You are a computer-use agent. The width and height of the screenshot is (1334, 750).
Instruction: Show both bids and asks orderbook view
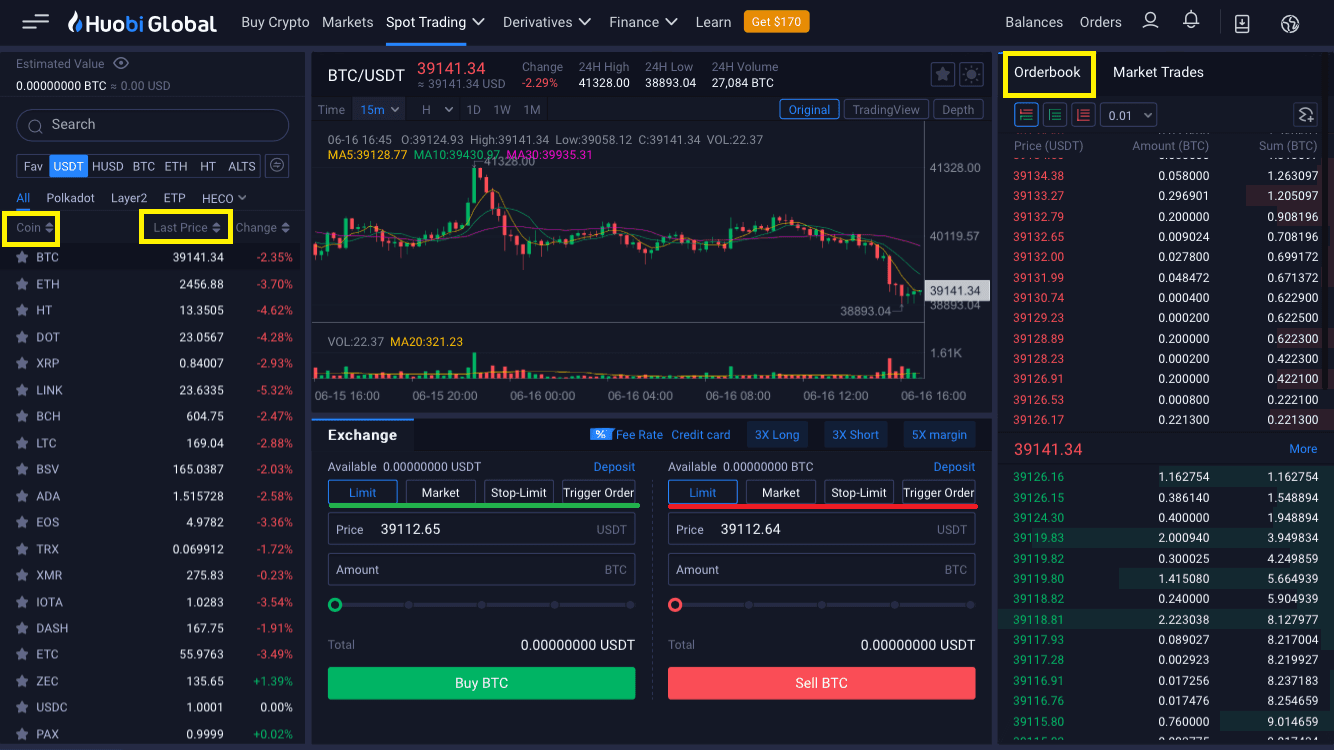click(x=1026, y=115)
